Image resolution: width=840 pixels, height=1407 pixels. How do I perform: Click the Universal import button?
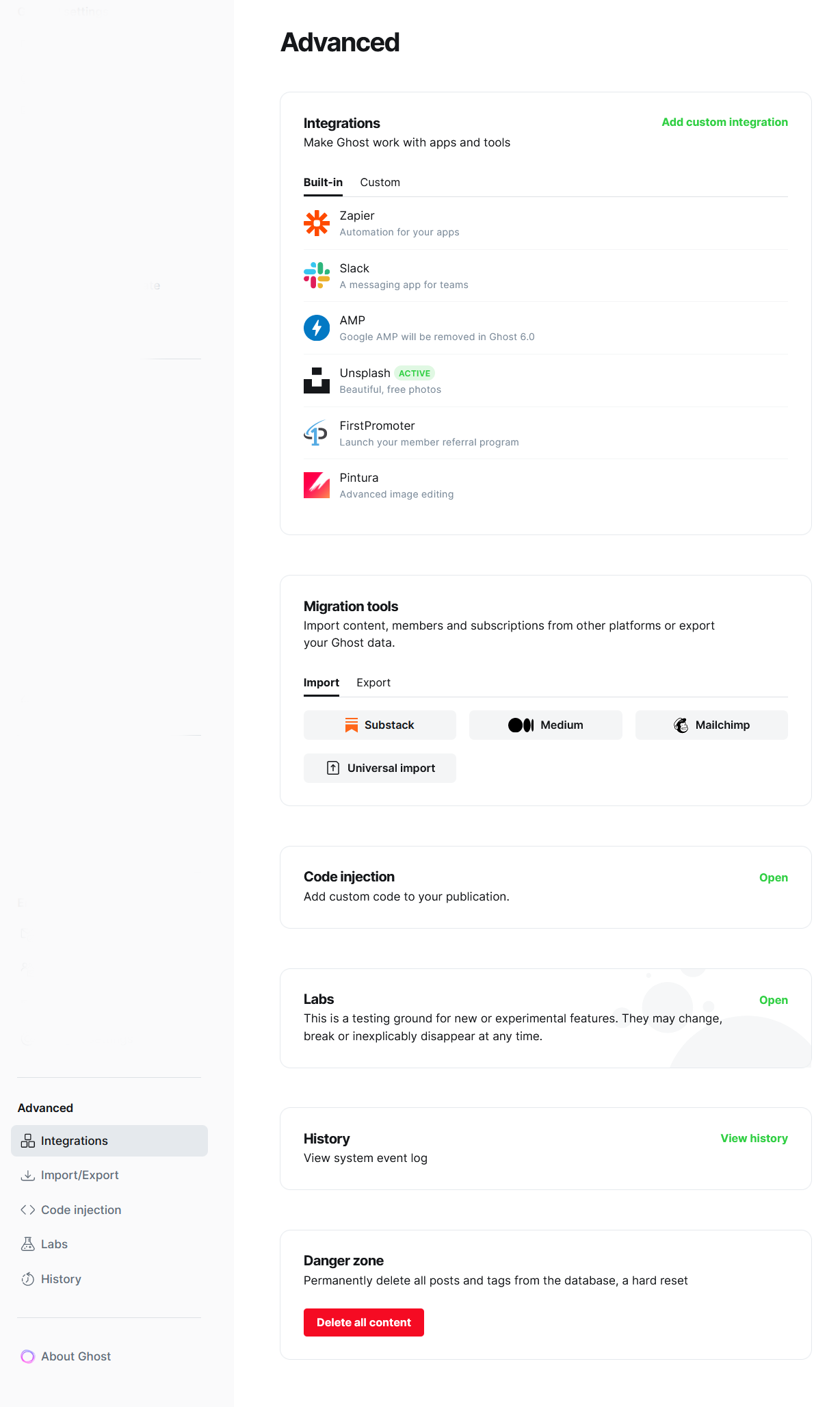pyautogui.click(x=380, y=769)
